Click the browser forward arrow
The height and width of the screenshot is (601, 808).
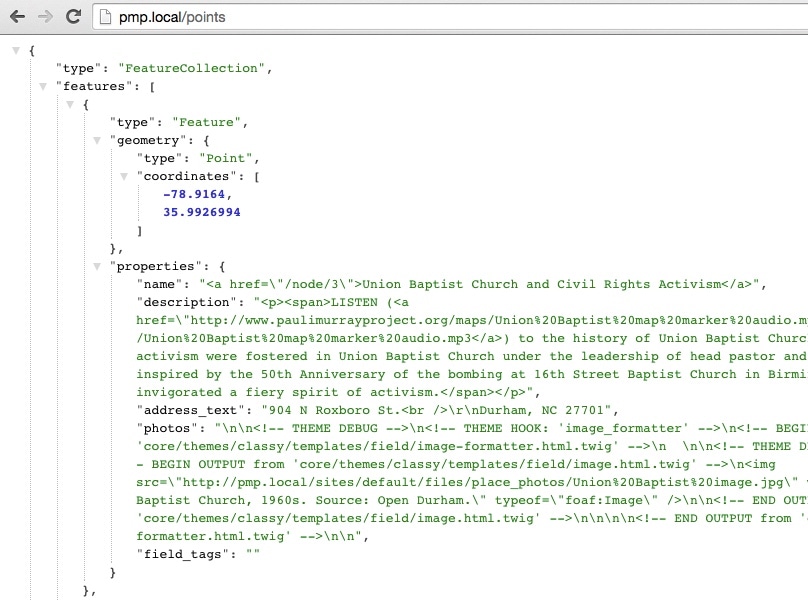point(45,17)
